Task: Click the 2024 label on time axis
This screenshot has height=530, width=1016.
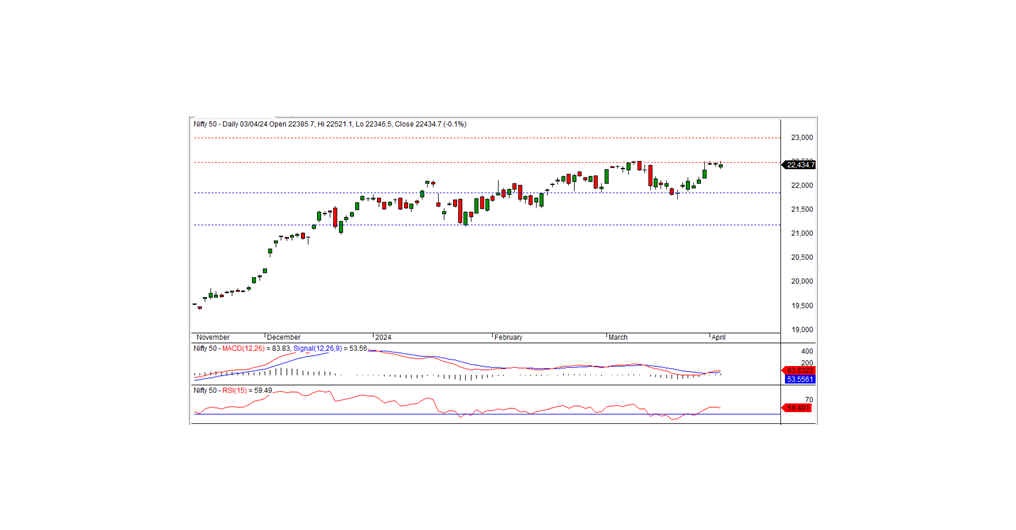Action: pyautogui.click(x=384, y=338)
